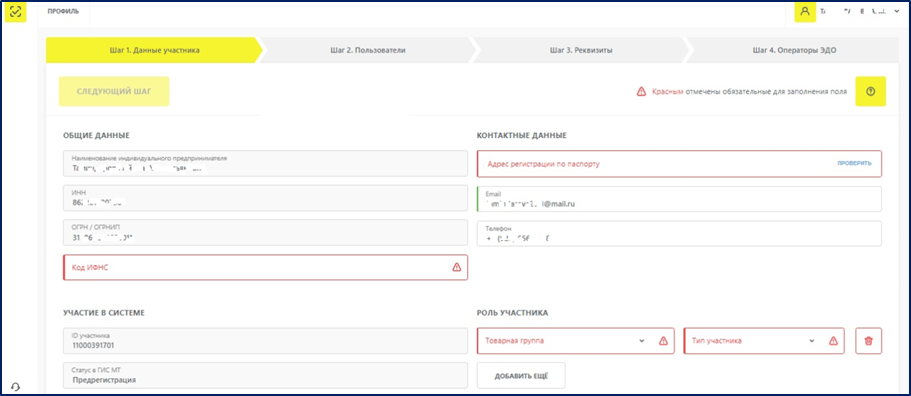The height and width of the screenshot is (396, 911).
Task: Delete participant role with trash icon
Action: 869,341
